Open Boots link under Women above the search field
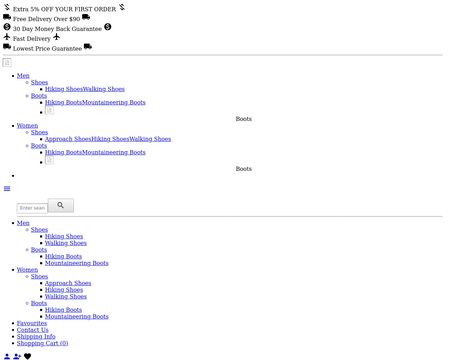Viewport: 450px width, 360px height. tap(39, 146)
